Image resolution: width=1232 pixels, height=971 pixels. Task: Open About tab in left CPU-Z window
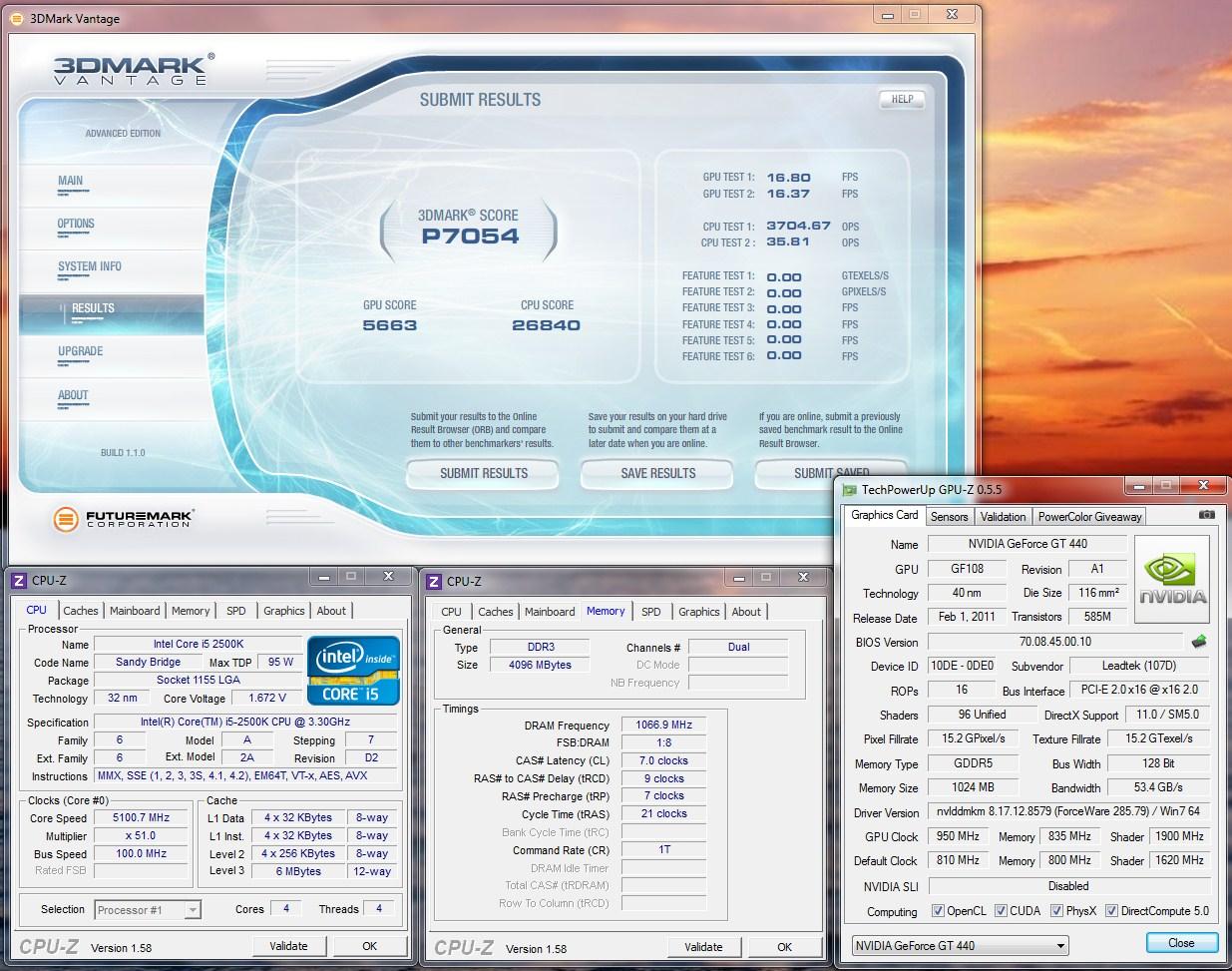coord(331,611)
